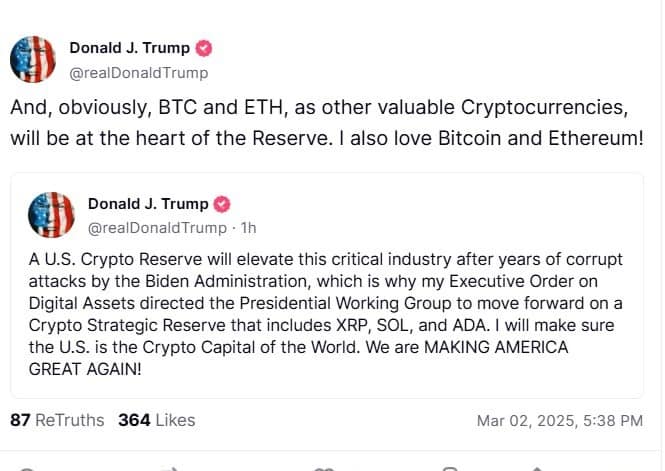Click the quoted post's Donald J. Trump name
Viewport: 665px width, 471px height.
point(149,204)
